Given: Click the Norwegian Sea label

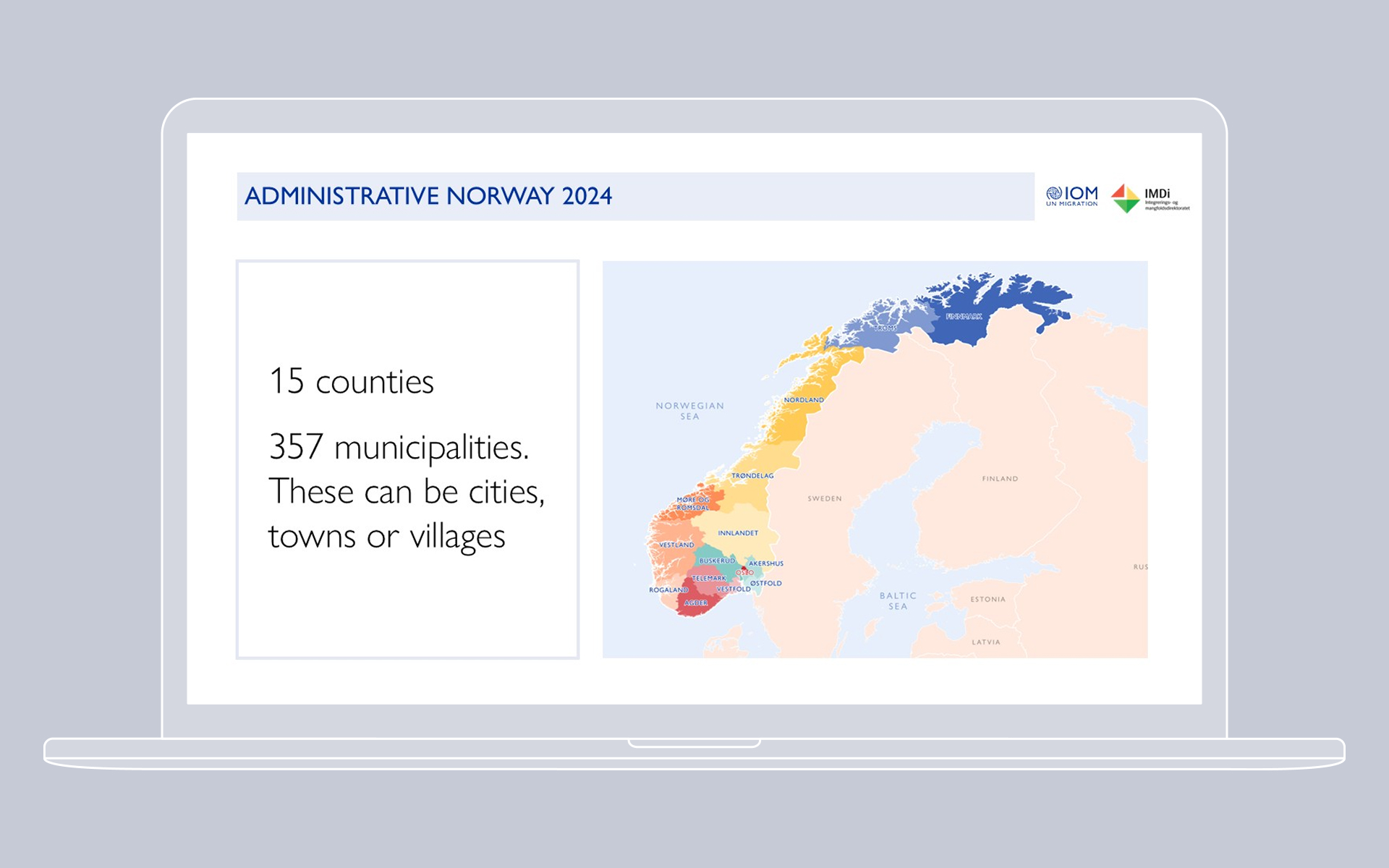Looking at the screenshot, I should click(689, 411).
